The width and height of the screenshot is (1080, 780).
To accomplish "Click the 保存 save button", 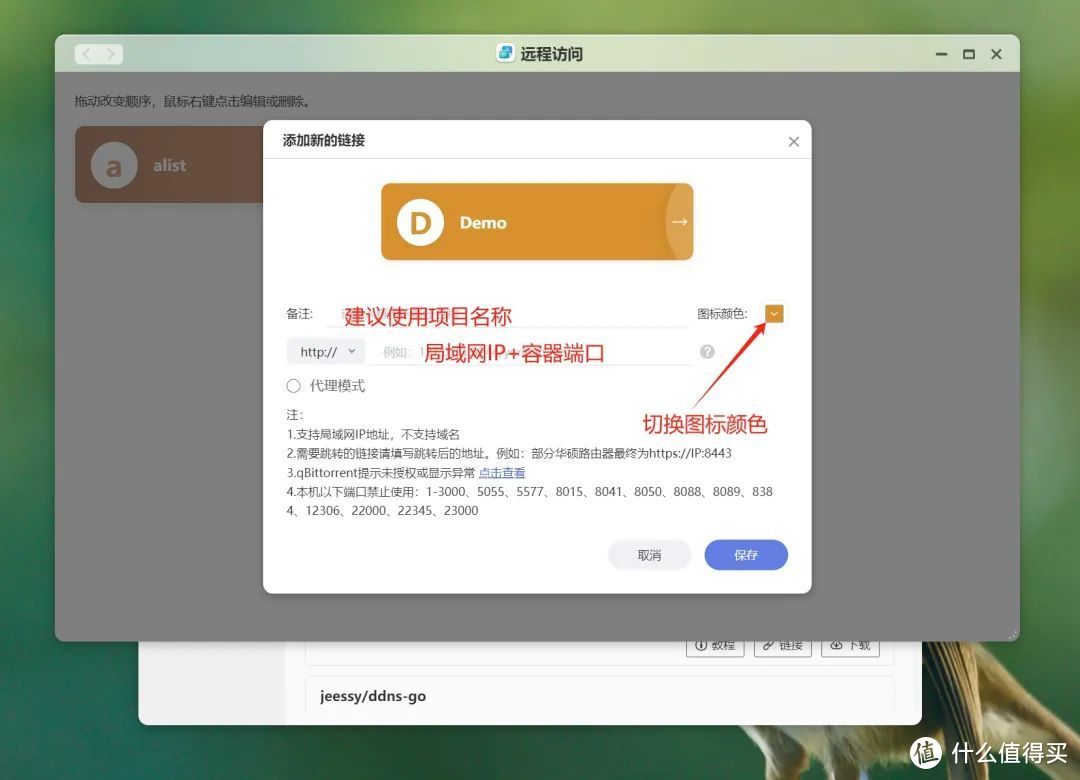I will click(745, 555).
